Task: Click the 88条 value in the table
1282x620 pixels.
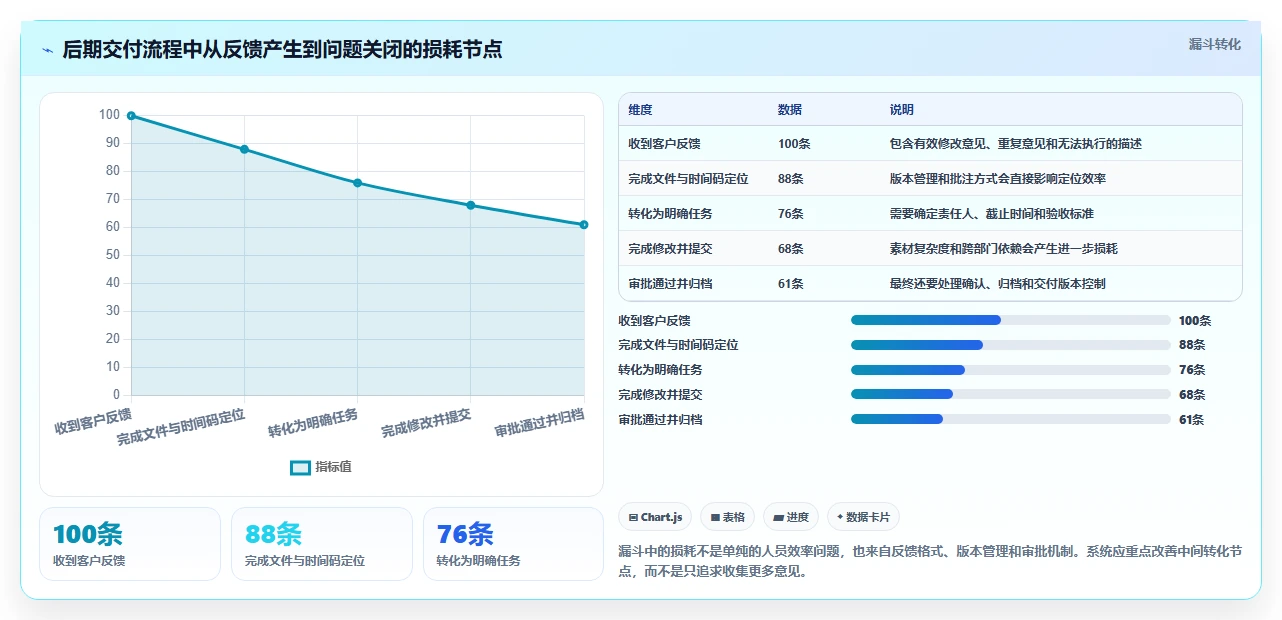Action: [x=791, y=179]
